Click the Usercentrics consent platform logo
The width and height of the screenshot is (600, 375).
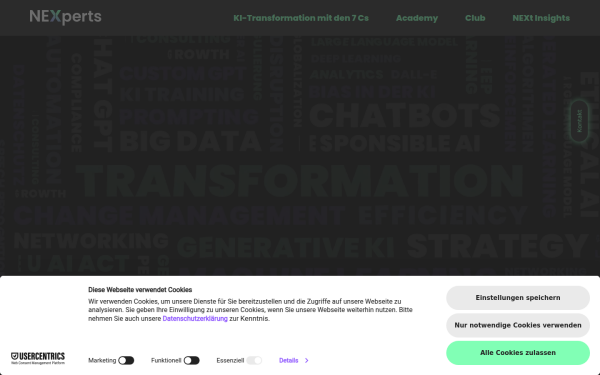click(x=38, y=358)
